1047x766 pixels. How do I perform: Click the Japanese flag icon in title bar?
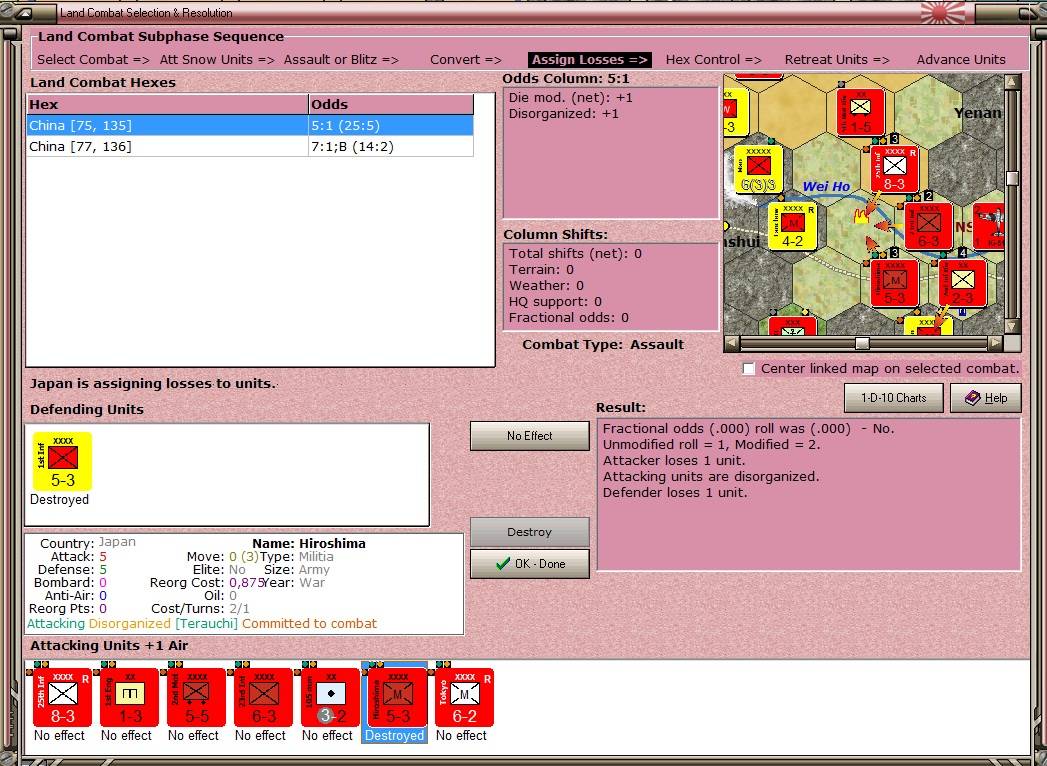[943, 13]
